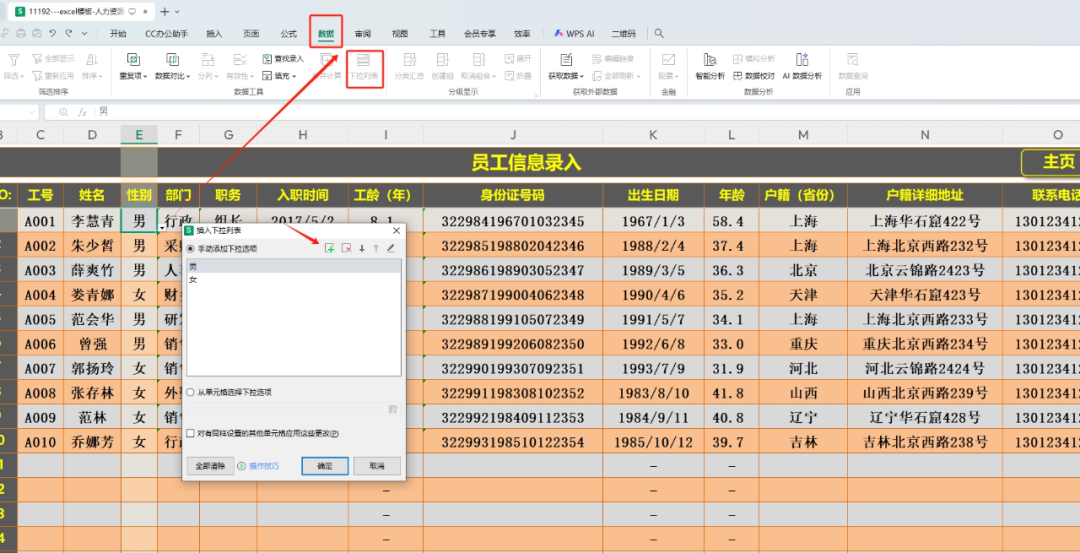Open the 有效性 dropdown
The height and width of the screenshot is (553, 1080).
click(240, 76)
